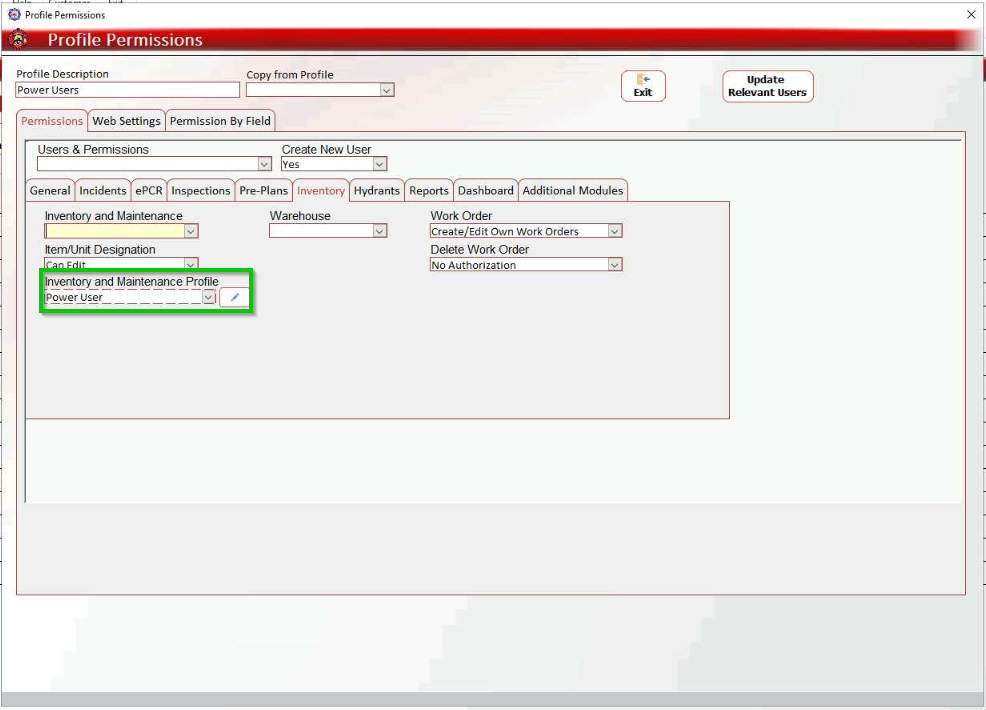Viewport: 986px width, 710px height.
Task: Open the Permission By Field tab
Action: pos(219,120)
